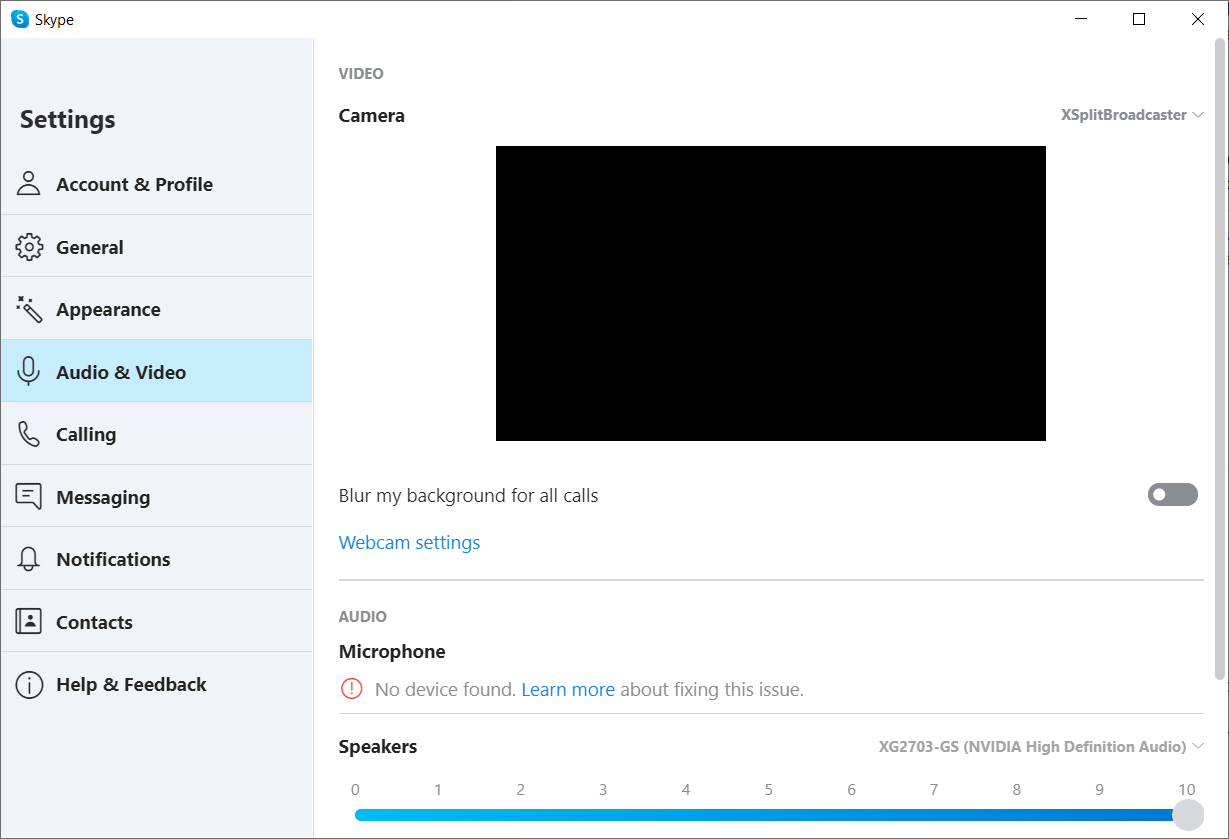This screenshot has height=839, width=1229.
Task: Open Account & Profile settings
Action: (x=157, y=184)
